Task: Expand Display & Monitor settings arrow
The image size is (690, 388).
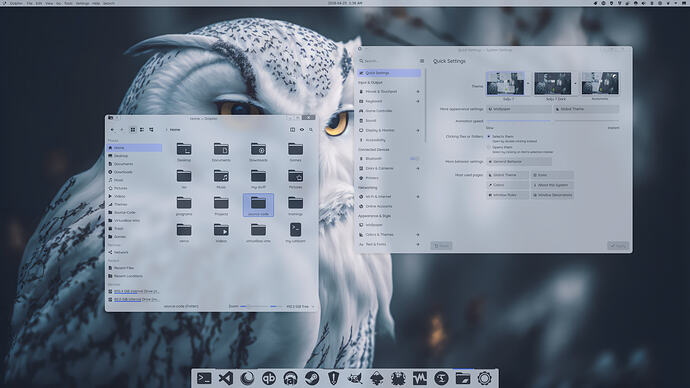Action: tap(418, 130)
